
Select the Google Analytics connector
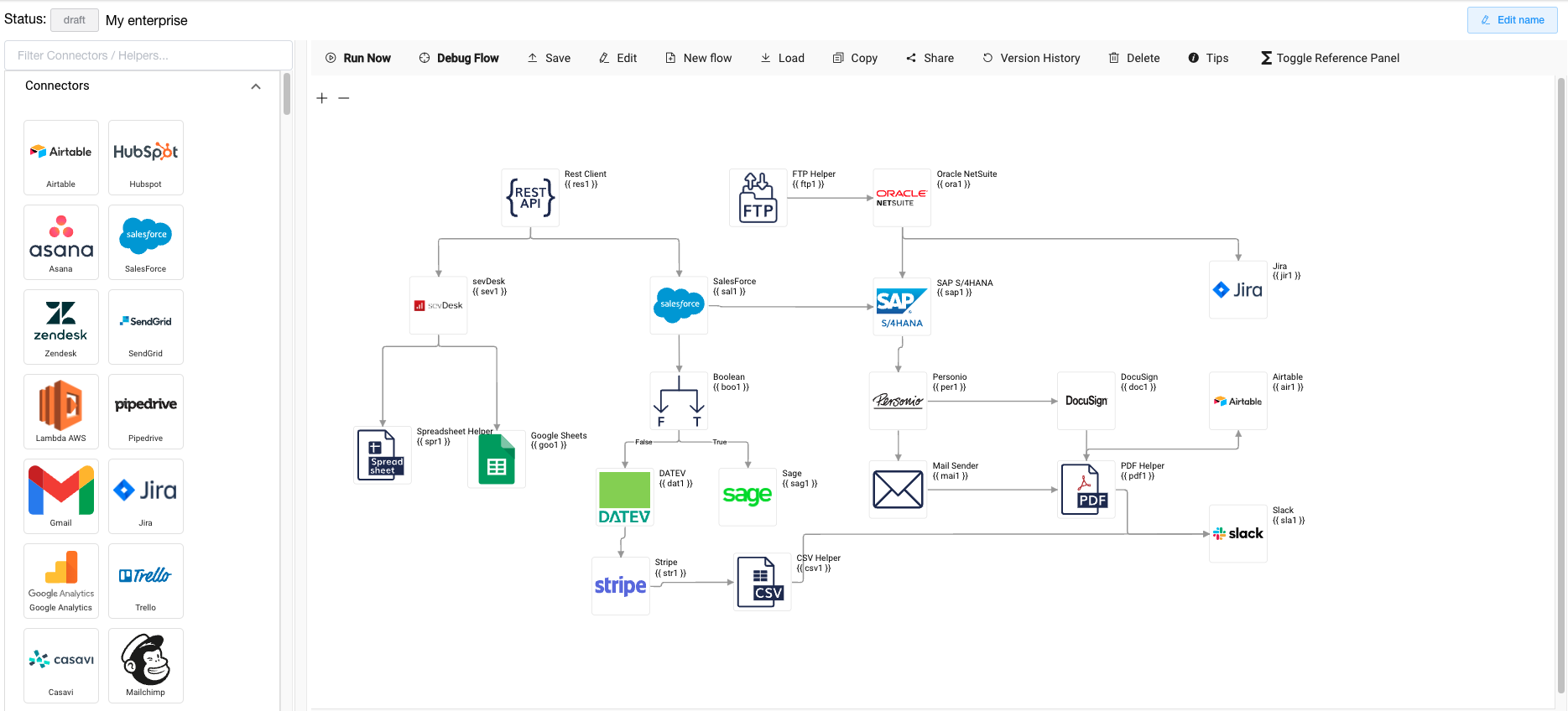click(x=61, y=581)
